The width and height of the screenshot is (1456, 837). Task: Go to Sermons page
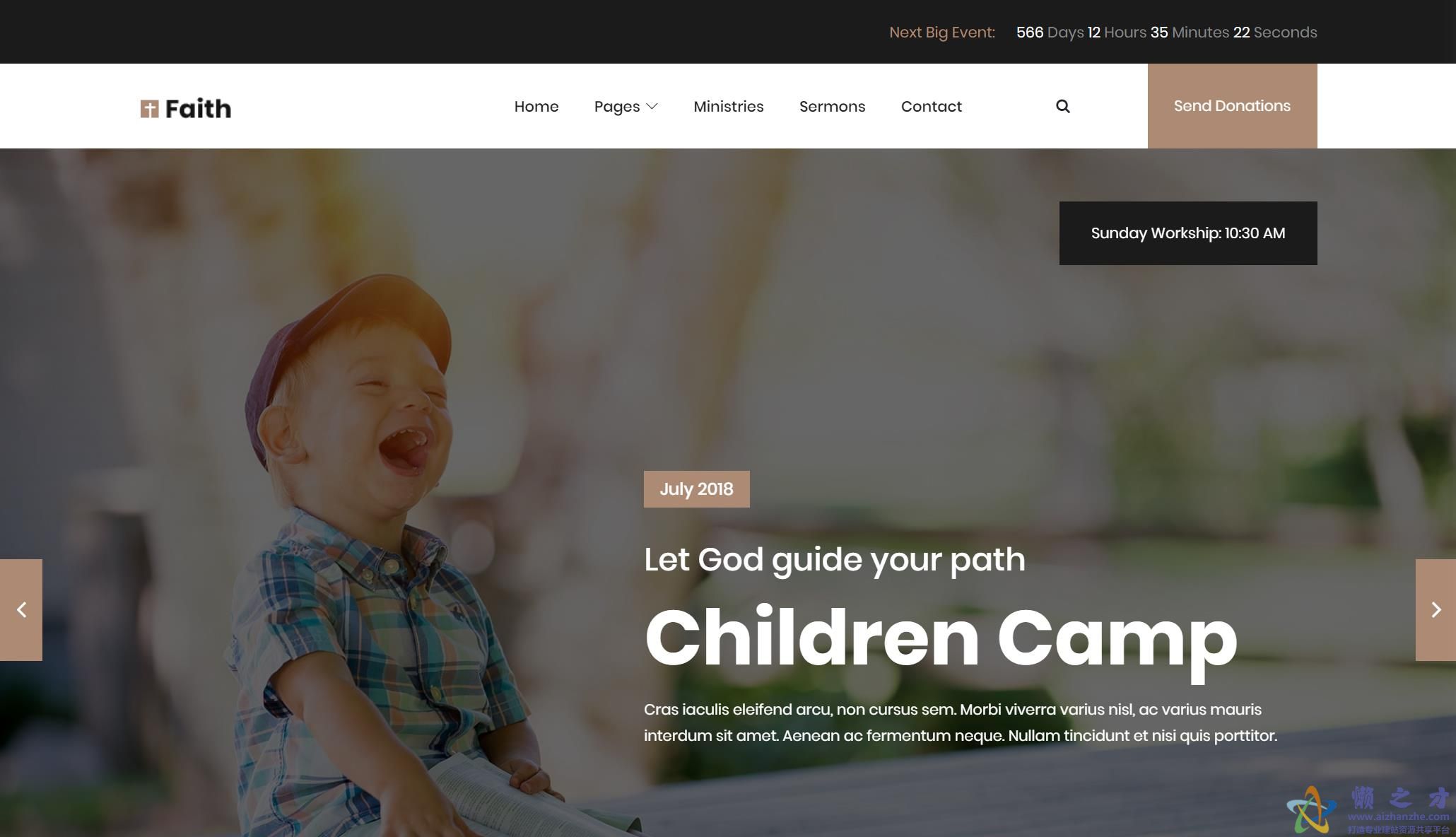coord(832,106)
